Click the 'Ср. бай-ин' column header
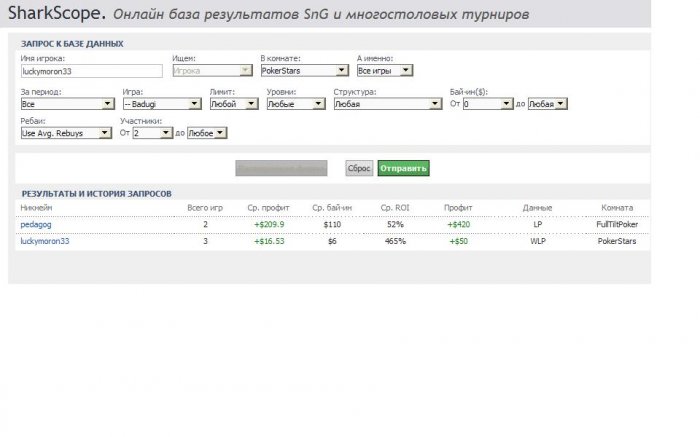 (332, 208)
